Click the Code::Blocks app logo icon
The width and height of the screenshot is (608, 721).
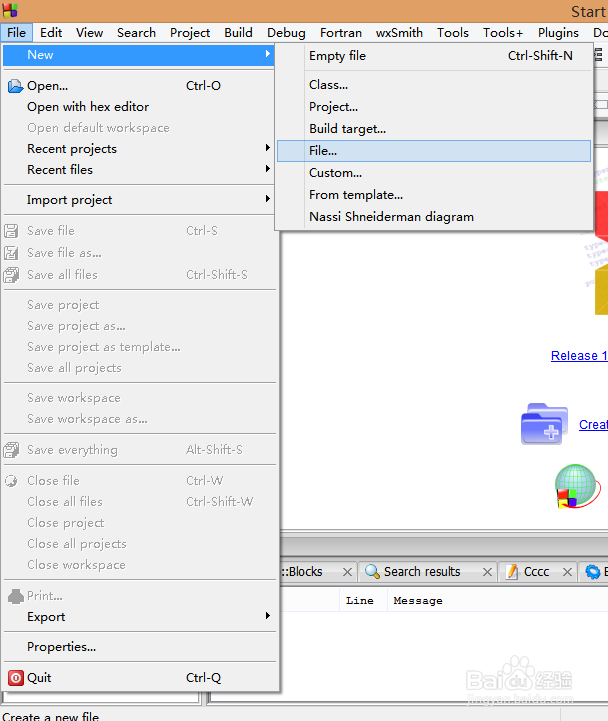[x=9, y=10]
